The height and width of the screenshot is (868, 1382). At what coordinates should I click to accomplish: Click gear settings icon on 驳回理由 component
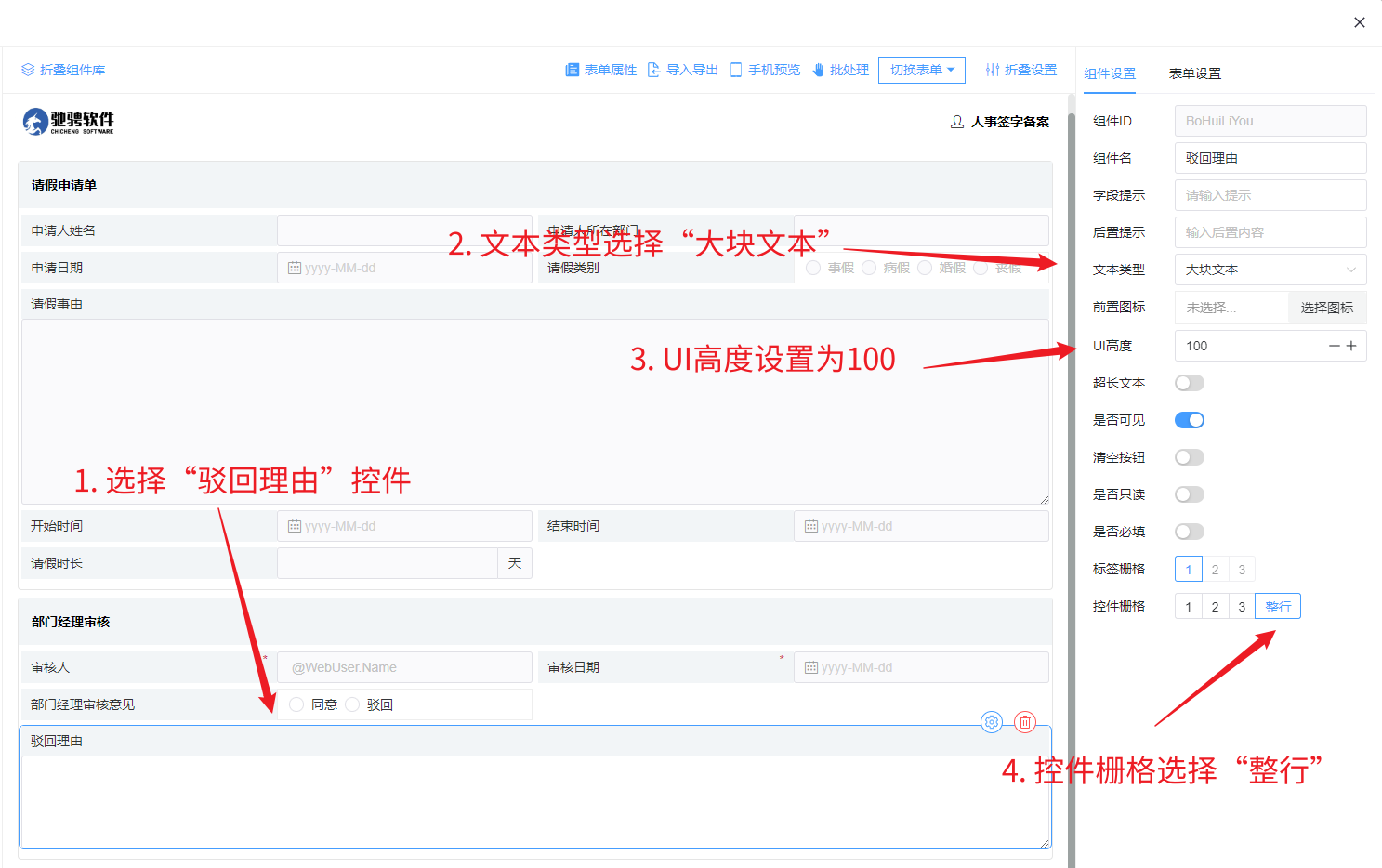coord(992,722)
